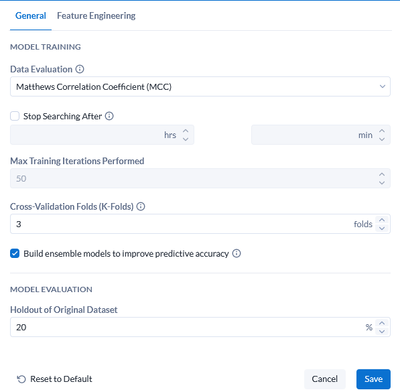Click the hours stepper up arrow
400x390 pixels.
click(186, 131)
